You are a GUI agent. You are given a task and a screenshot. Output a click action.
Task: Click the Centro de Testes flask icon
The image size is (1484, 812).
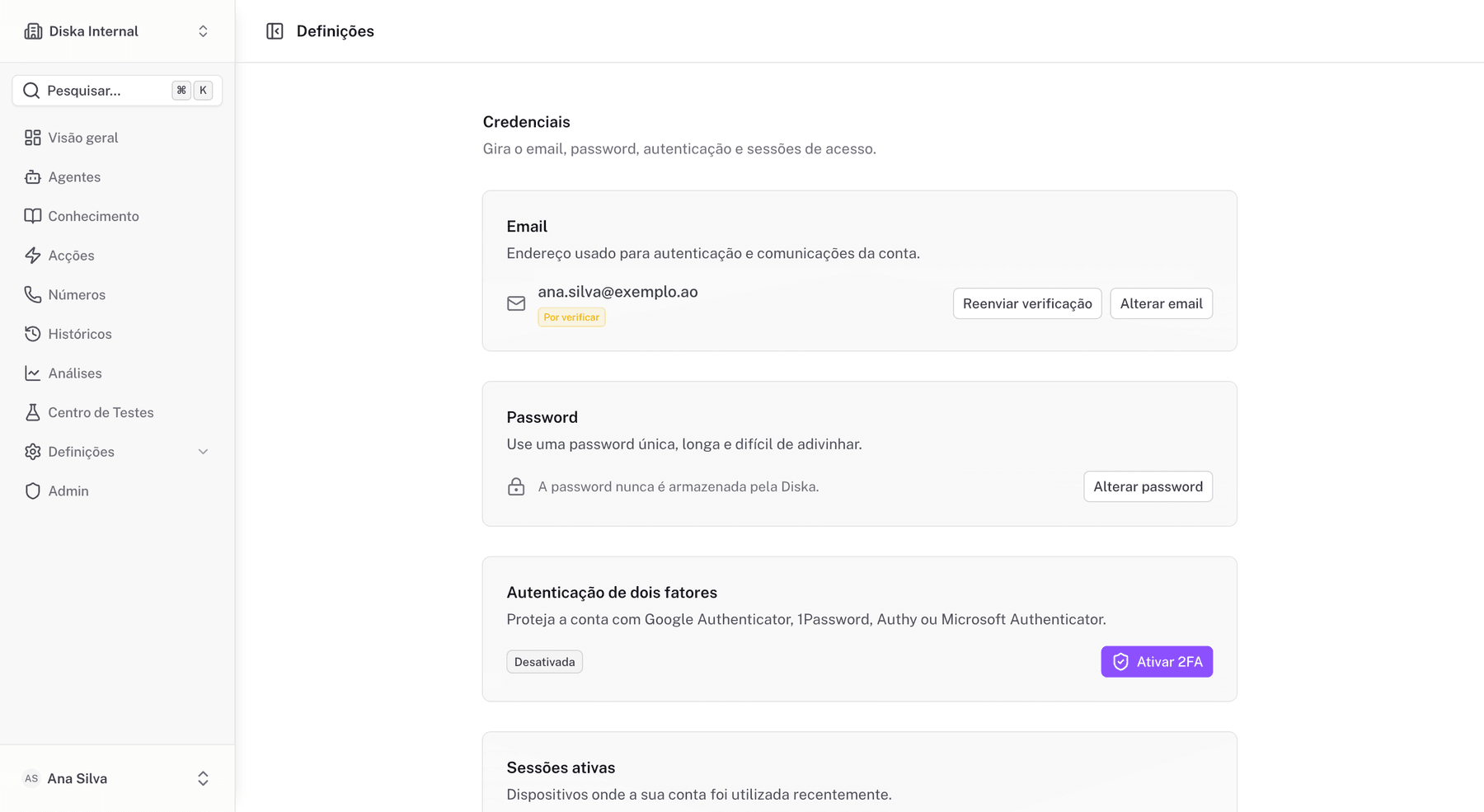pyautogui.click(x=33, y=412)
